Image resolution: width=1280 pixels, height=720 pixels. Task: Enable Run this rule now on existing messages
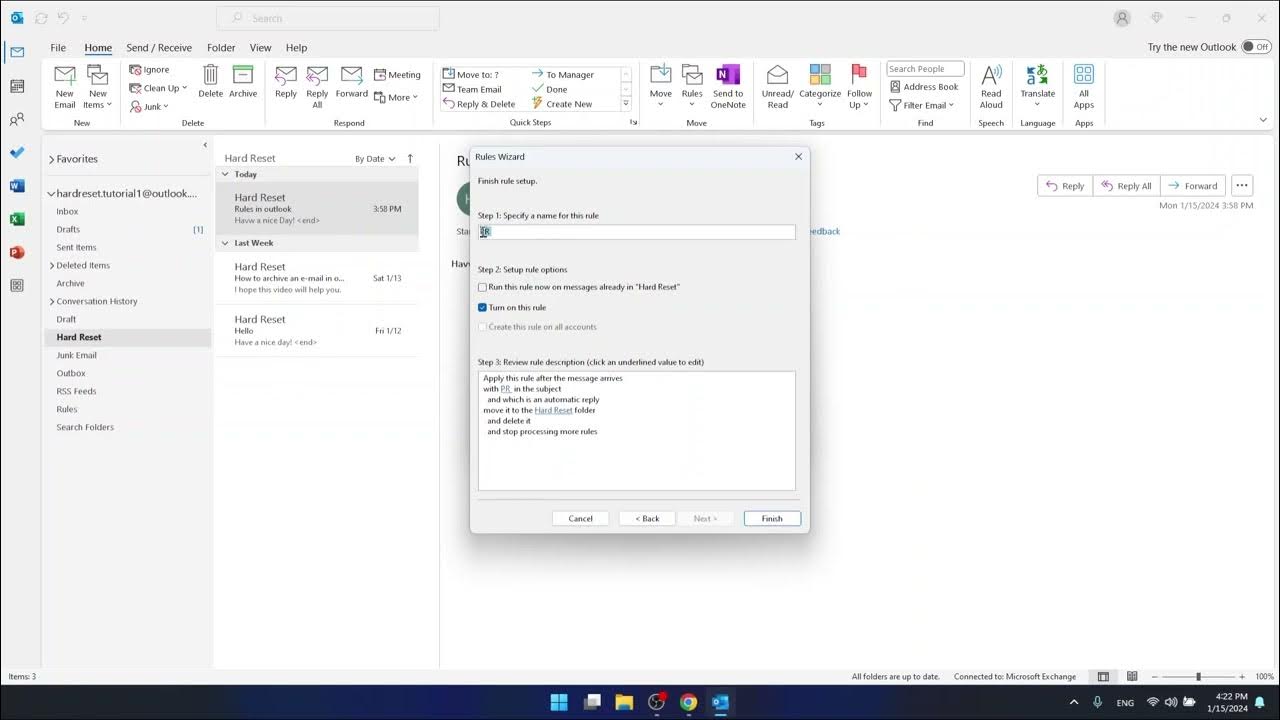(482, 287)
